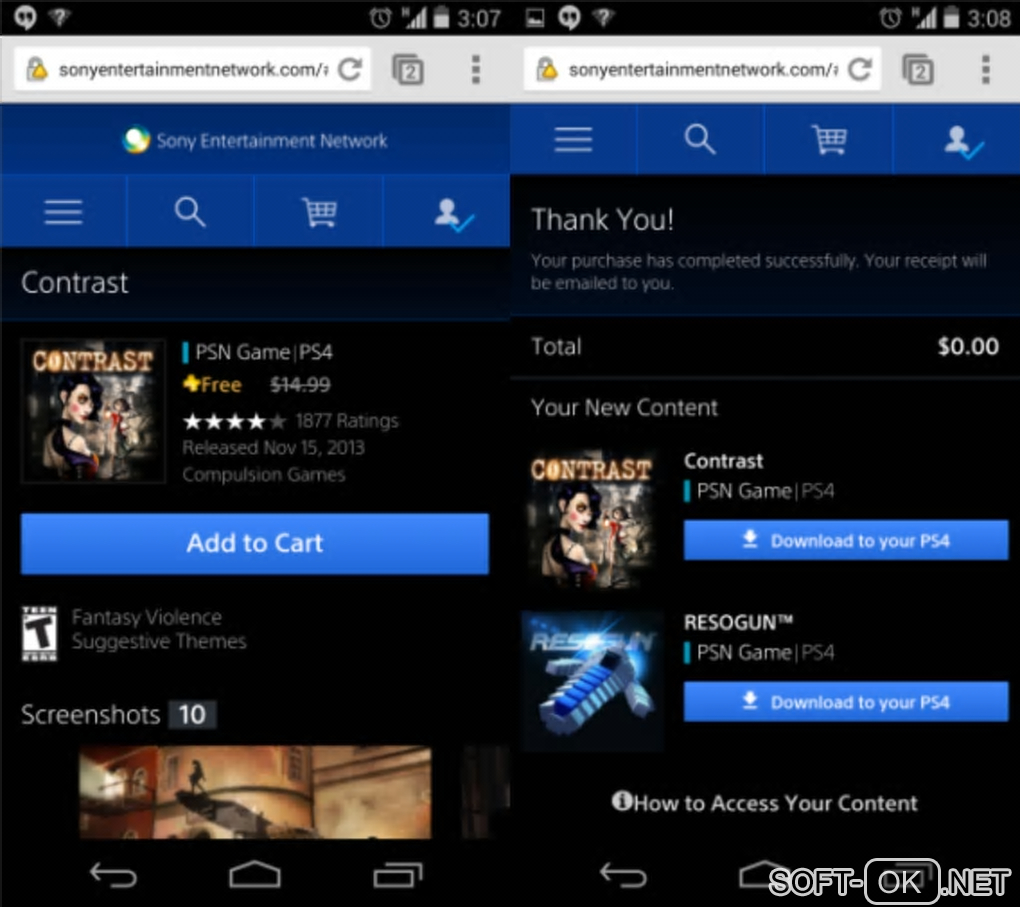The height and width of the screenshot is (907, 1020).
Task: Open How to Access Your Content
Action: pos(764,803)
